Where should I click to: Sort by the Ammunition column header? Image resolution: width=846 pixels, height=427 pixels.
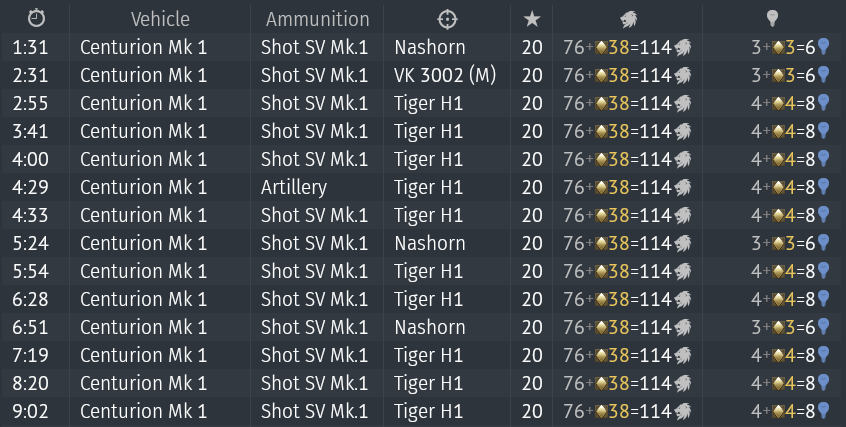[317, 19]
